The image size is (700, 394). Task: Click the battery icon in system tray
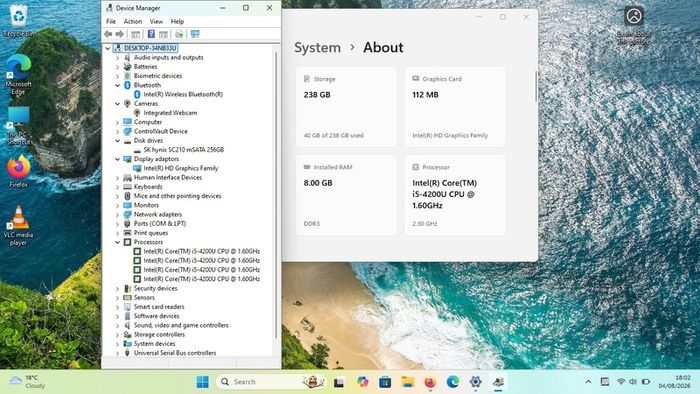[x=646, y=382]
